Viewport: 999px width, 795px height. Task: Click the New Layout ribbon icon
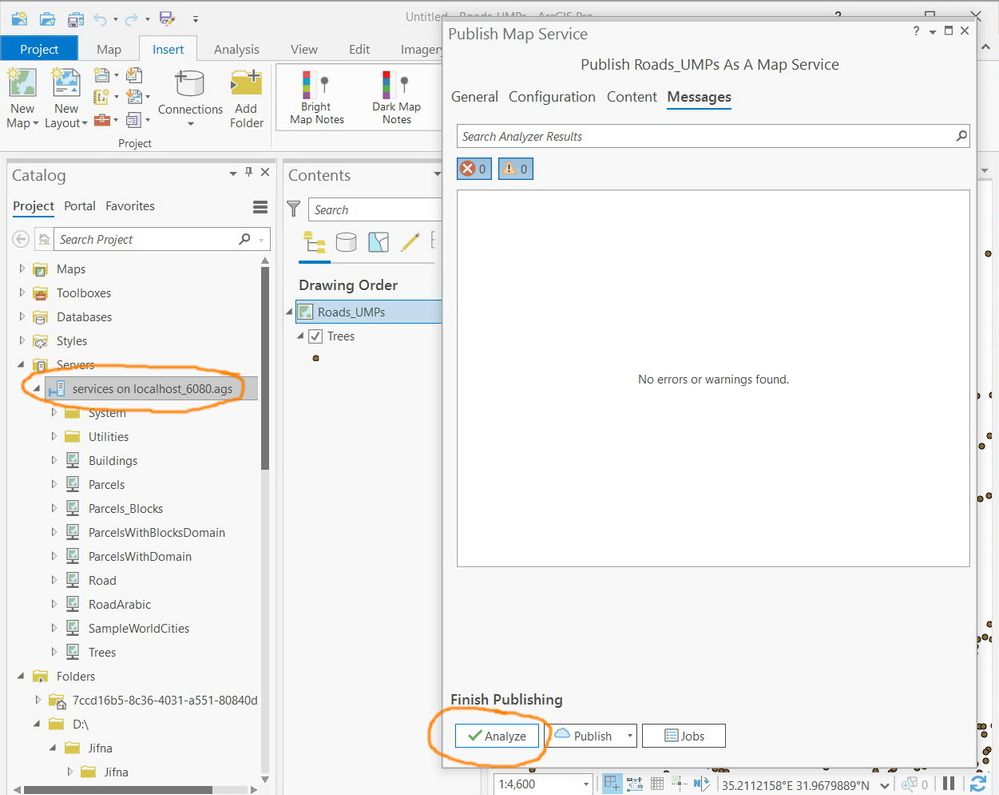pyautogui.click(x=66, y=83)
